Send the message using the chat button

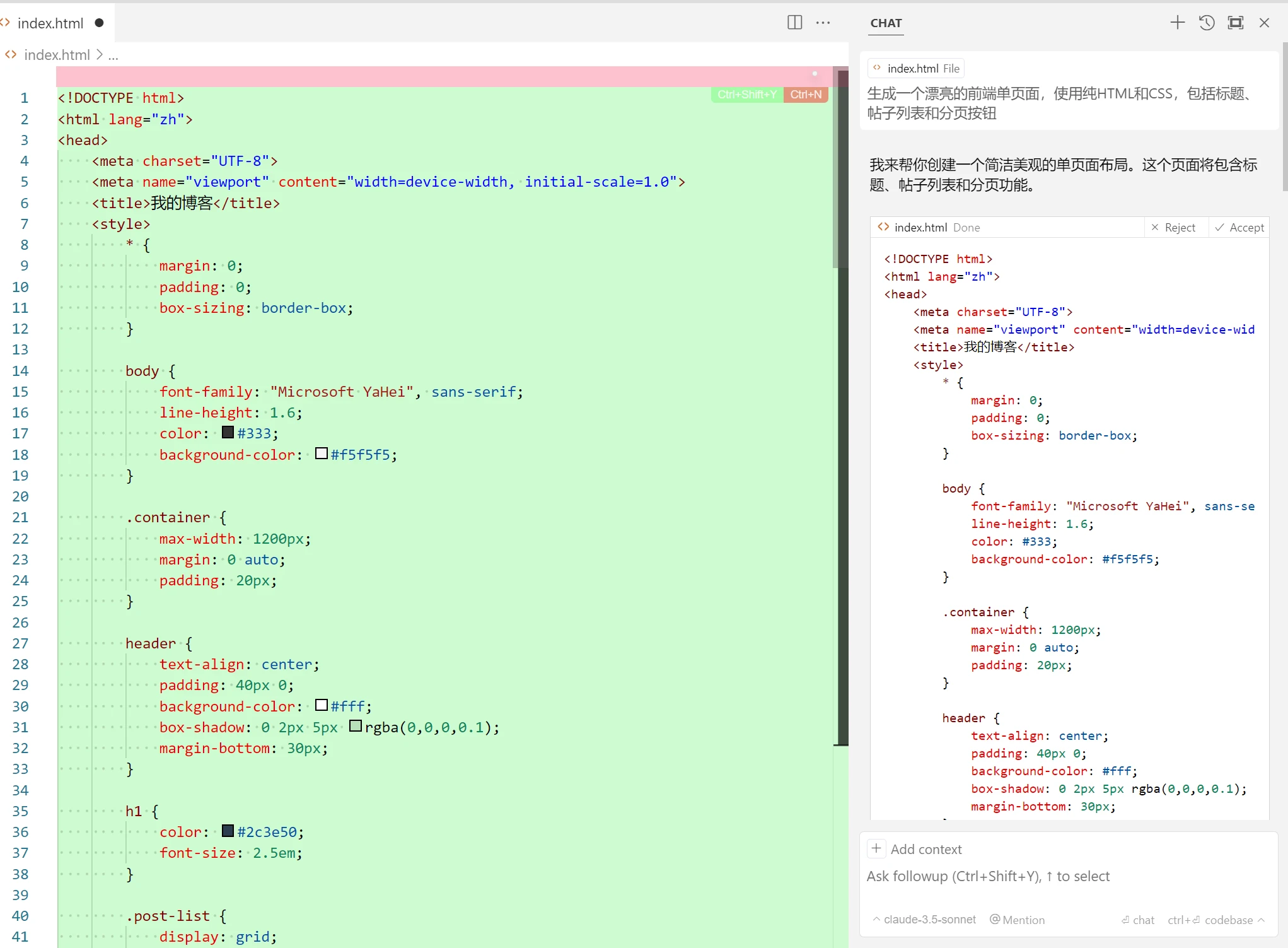[1138, 920]
